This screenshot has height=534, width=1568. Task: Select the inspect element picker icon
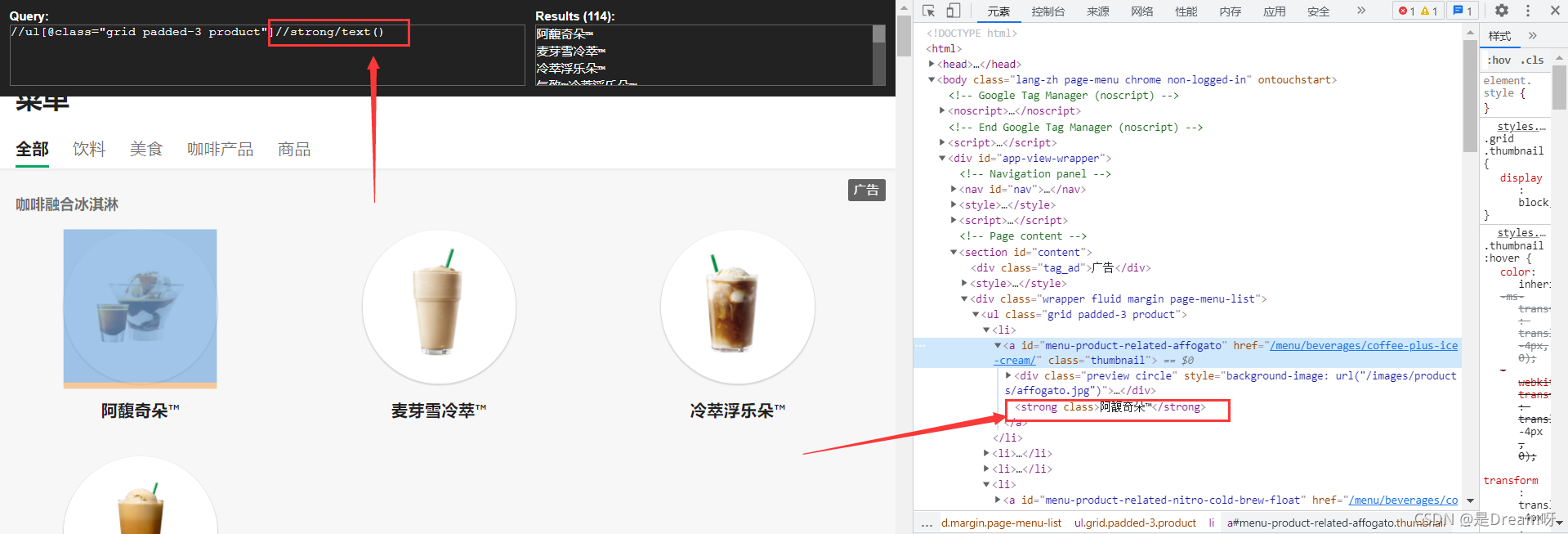929,11
